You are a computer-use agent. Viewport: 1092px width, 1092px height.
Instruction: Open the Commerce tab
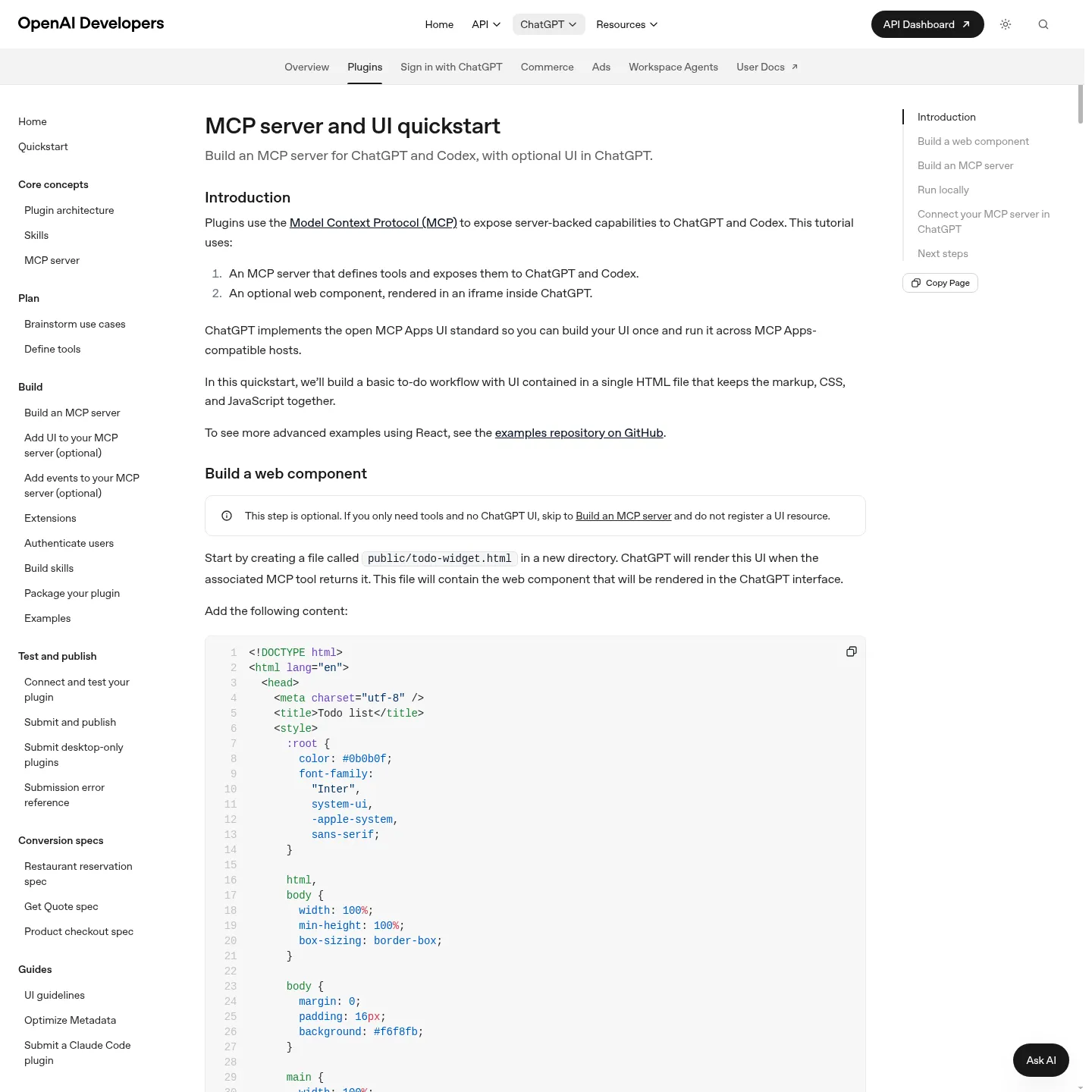tap(548, 67)
